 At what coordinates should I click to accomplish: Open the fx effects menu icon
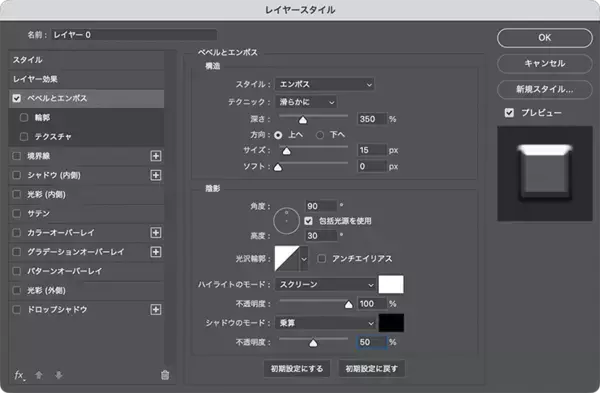pos(19,375)
